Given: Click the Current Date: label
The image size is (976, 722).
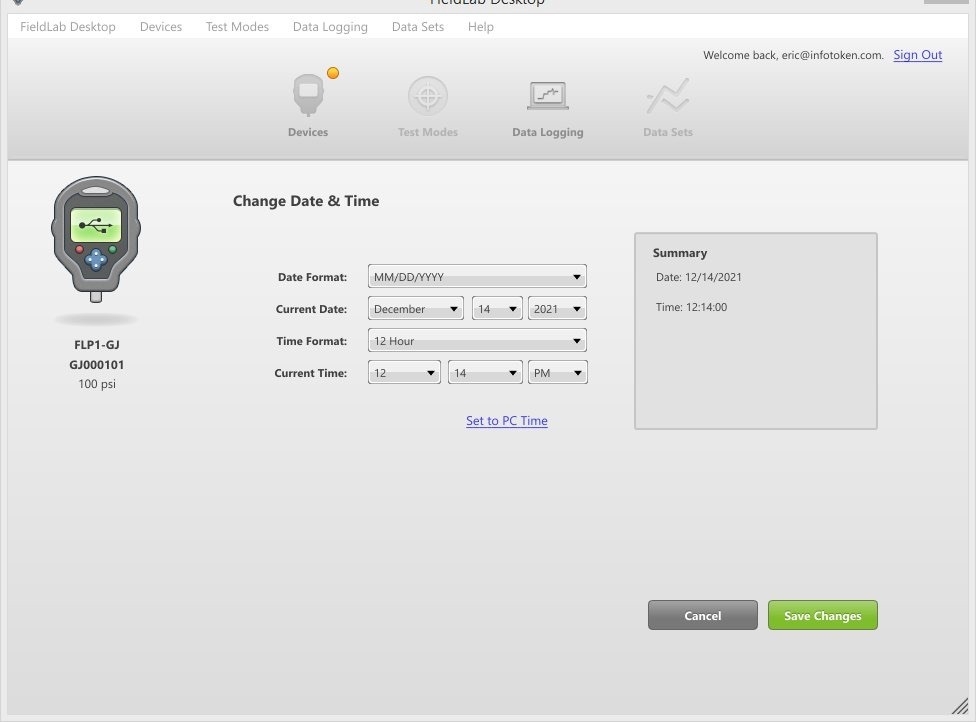Looking at the screenshot, I should [311, 309].
